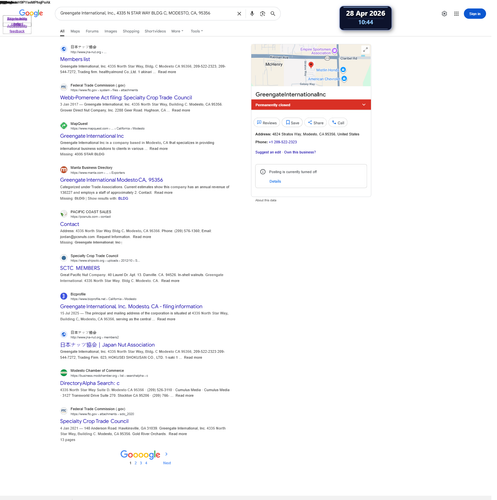Click the Martin Honda map marker
Screen dimensions: 497x500
343,70
